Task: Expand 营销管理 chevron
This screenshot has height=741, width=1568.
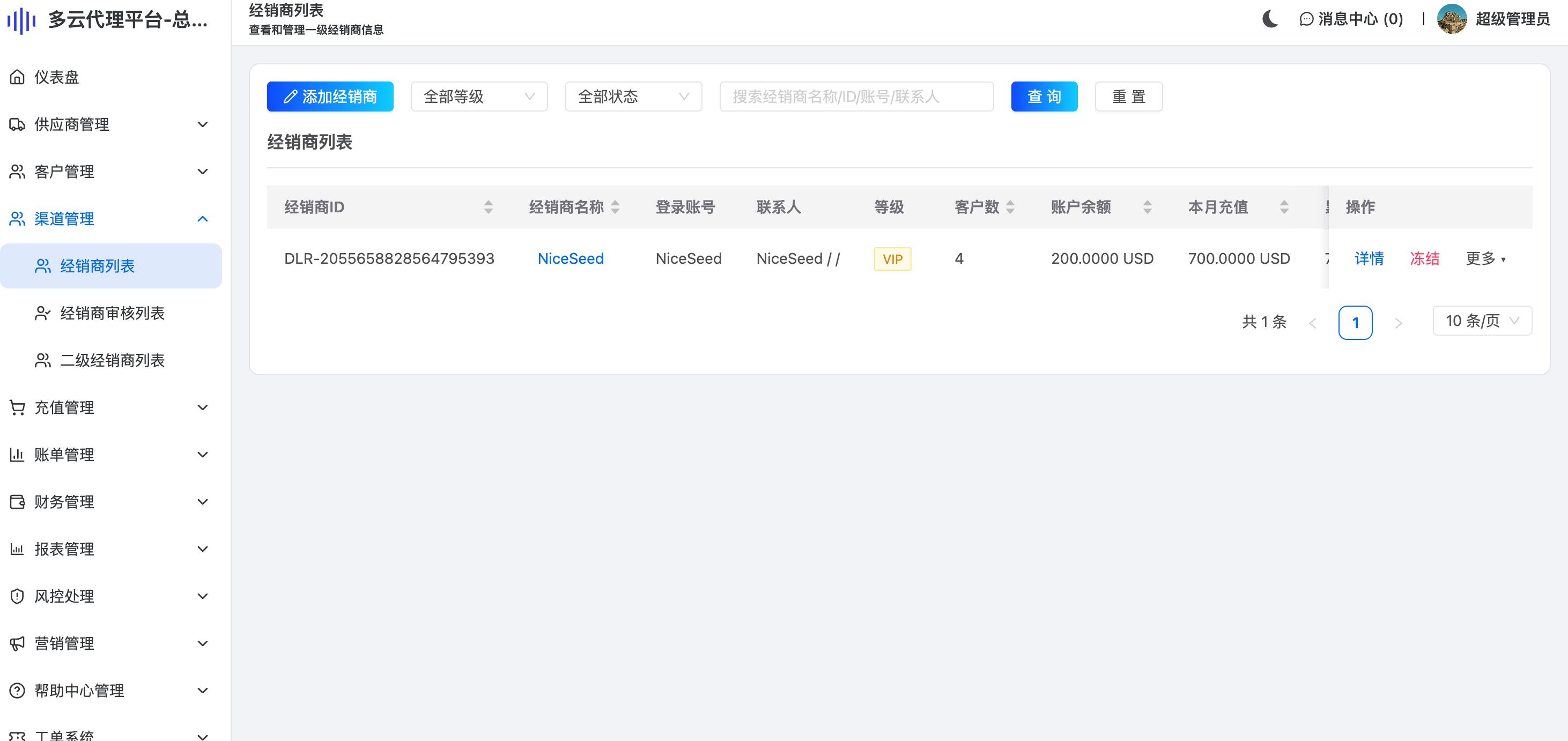Action: coord(203,643)
